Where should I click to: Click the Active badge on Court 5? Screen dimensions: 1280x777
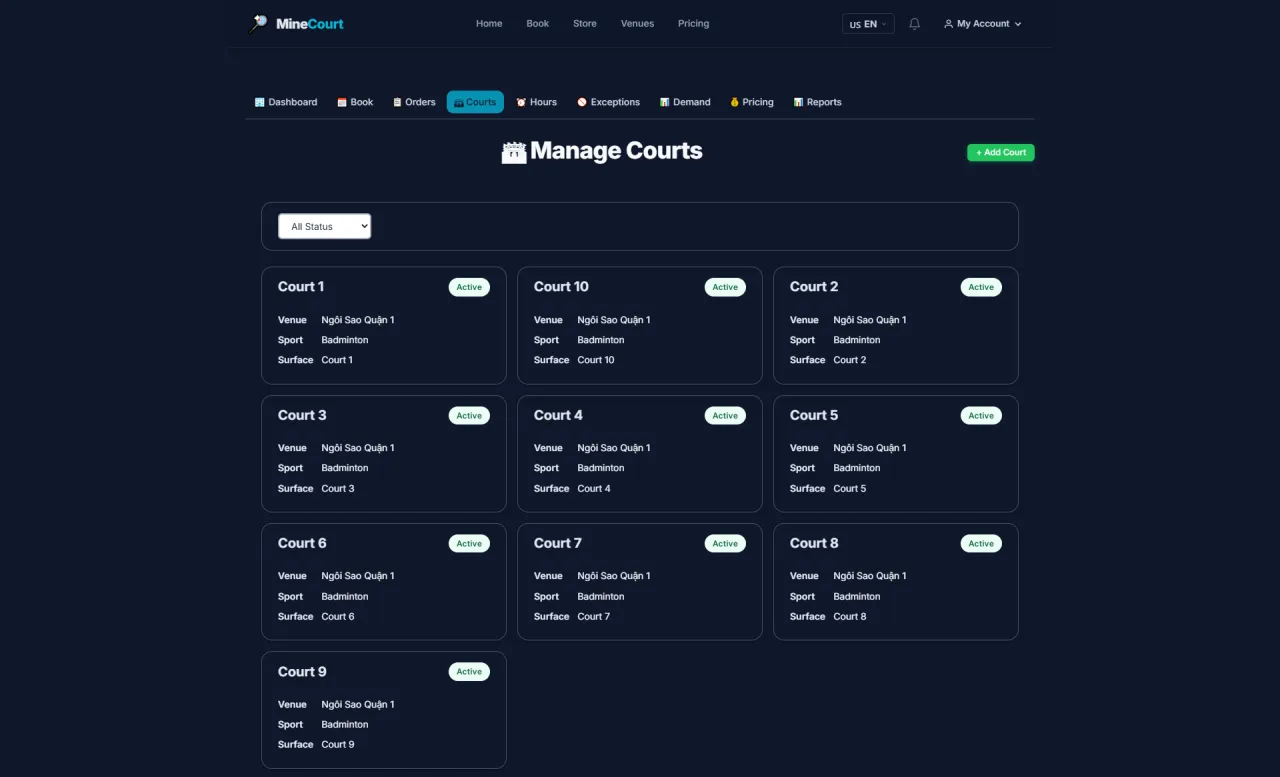click(x=981, y=416)
